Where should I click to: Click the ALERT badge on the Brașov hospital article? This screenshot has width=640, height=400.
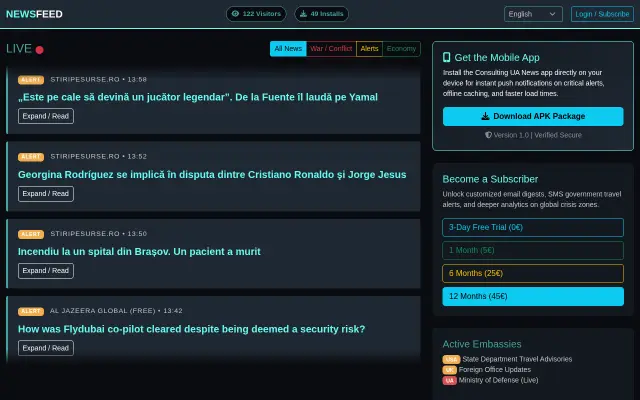tap(31, 234)
